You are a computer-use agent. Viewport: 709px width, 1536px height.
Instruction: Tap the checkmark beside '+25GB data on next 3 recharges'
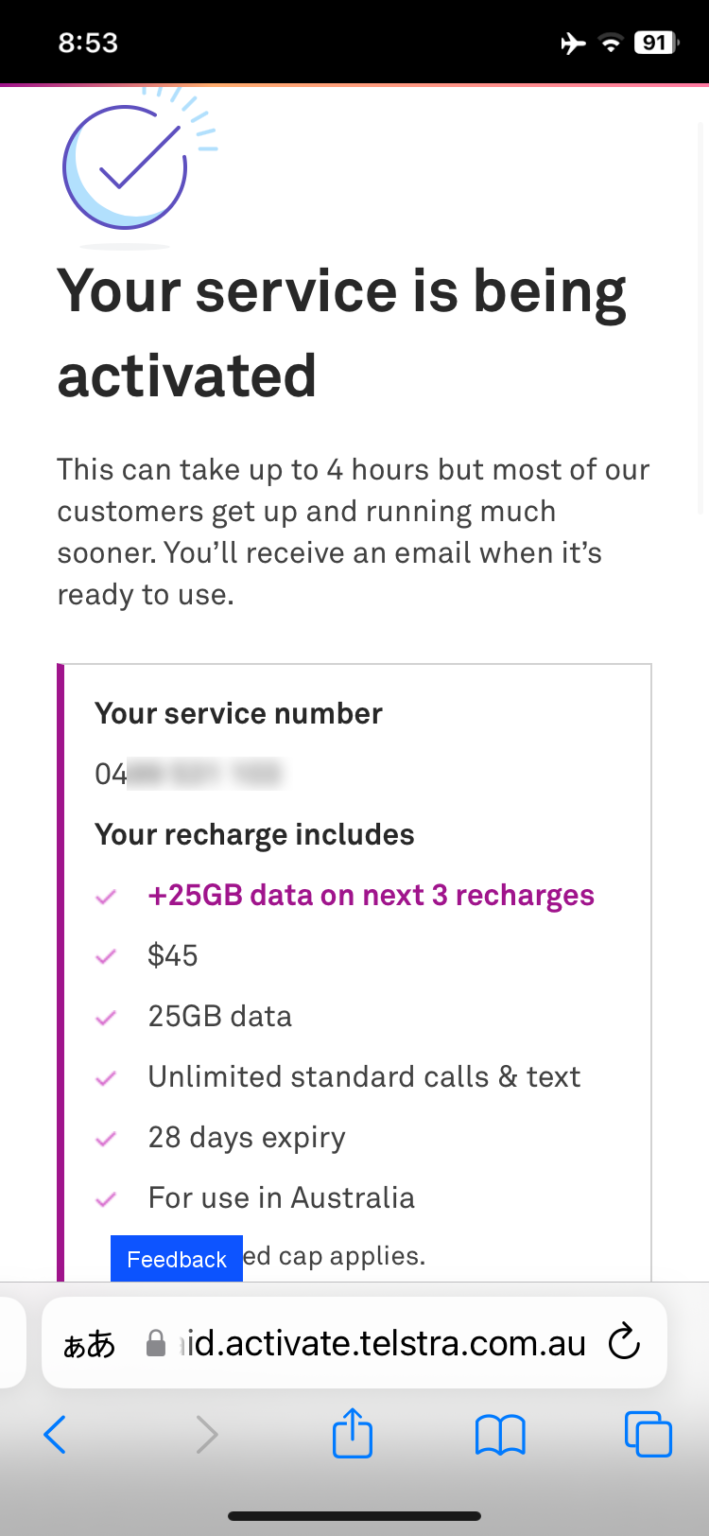point(106,897)
